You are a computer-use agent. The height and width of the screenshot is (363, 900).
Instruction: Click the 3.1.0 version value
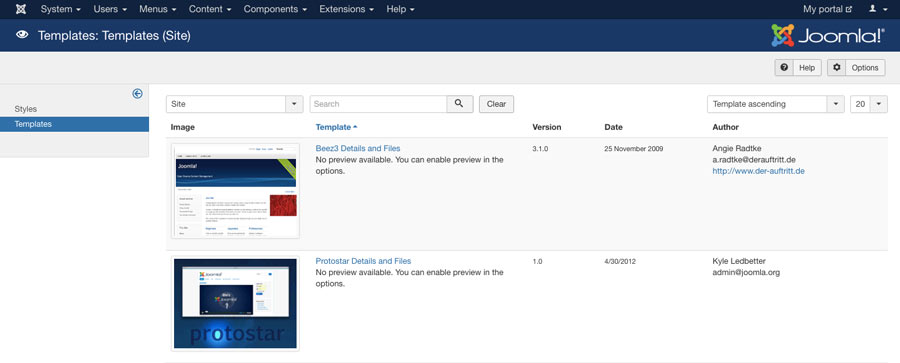tap(540, 149)
